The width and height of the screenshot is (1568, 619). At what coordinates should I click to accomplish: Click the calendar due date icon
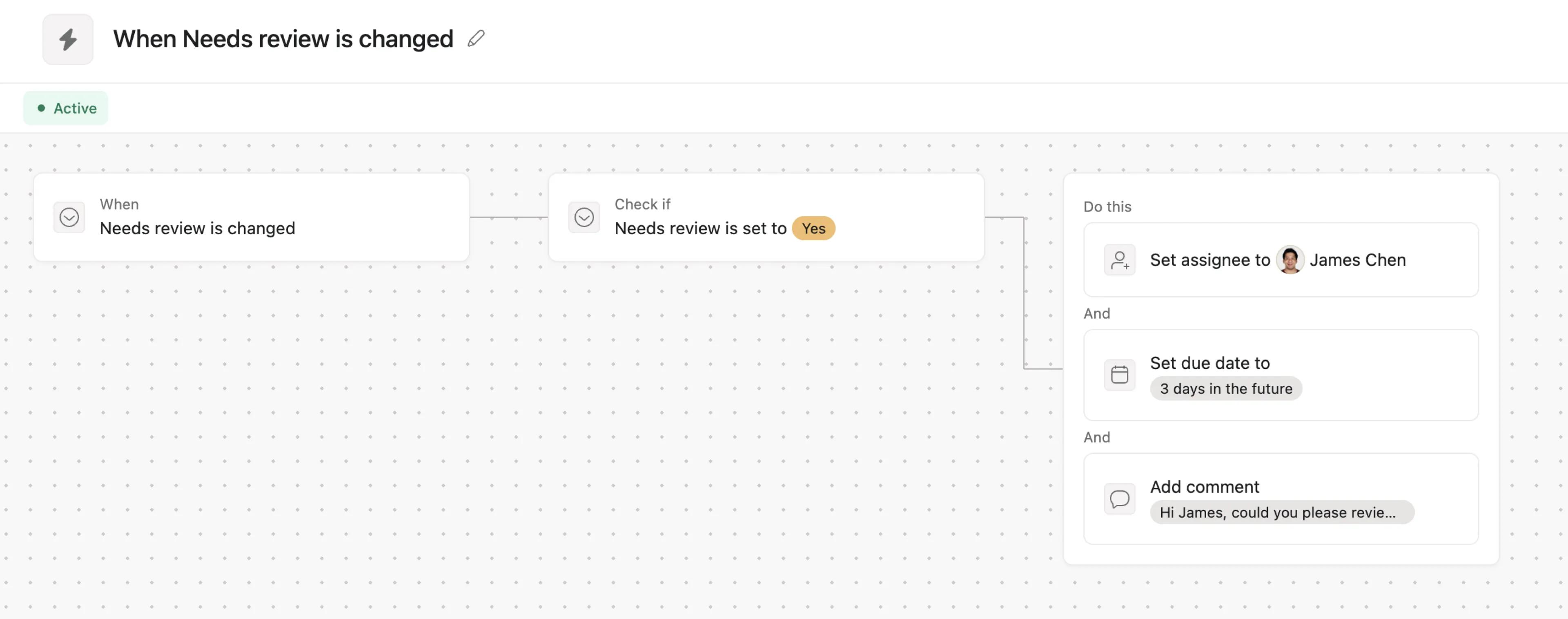pyautogui.click(x=1119, y=375)
